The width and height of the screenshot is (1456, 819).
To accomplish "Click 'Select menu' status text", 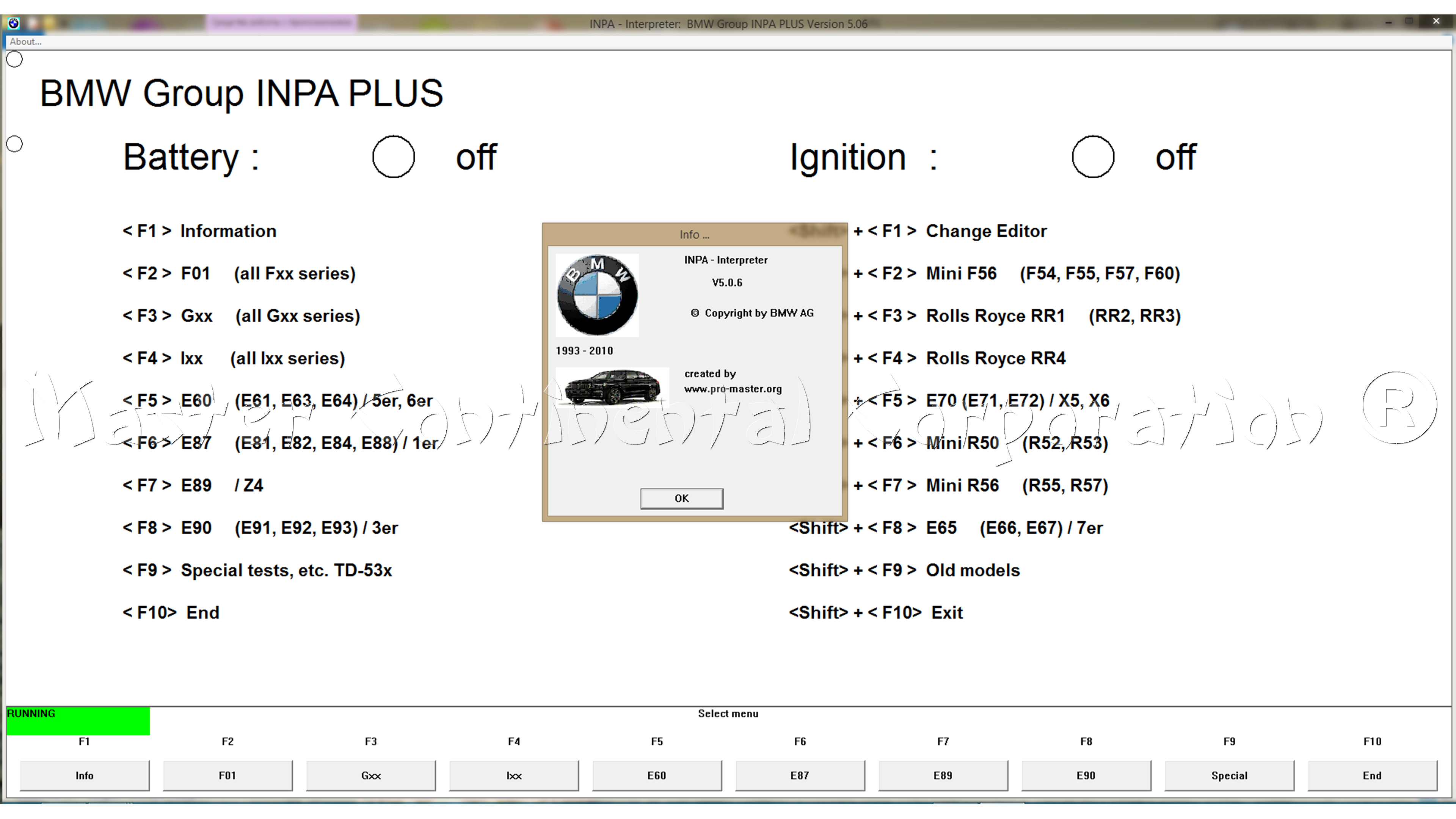I will coord(728,713).
